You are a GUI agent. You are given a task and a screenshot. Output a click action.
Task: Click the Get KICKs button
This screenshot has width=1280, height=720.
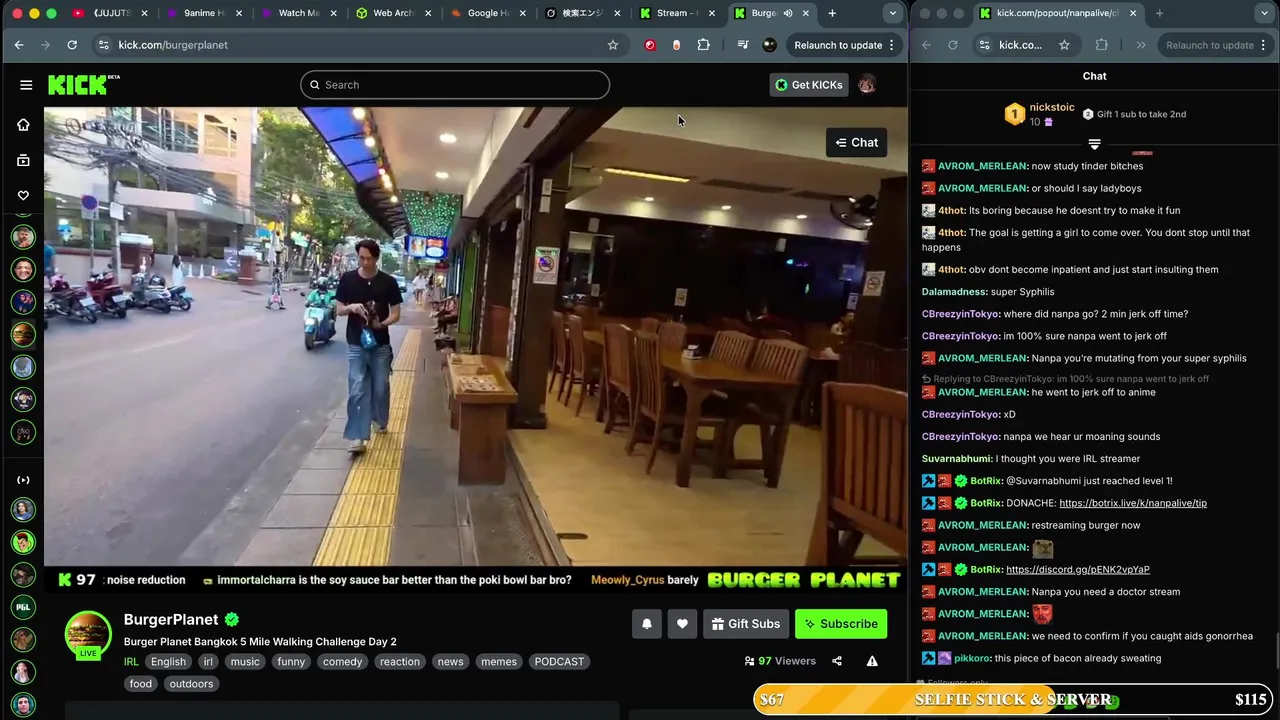pyautogui.click(x=809, y=85)
